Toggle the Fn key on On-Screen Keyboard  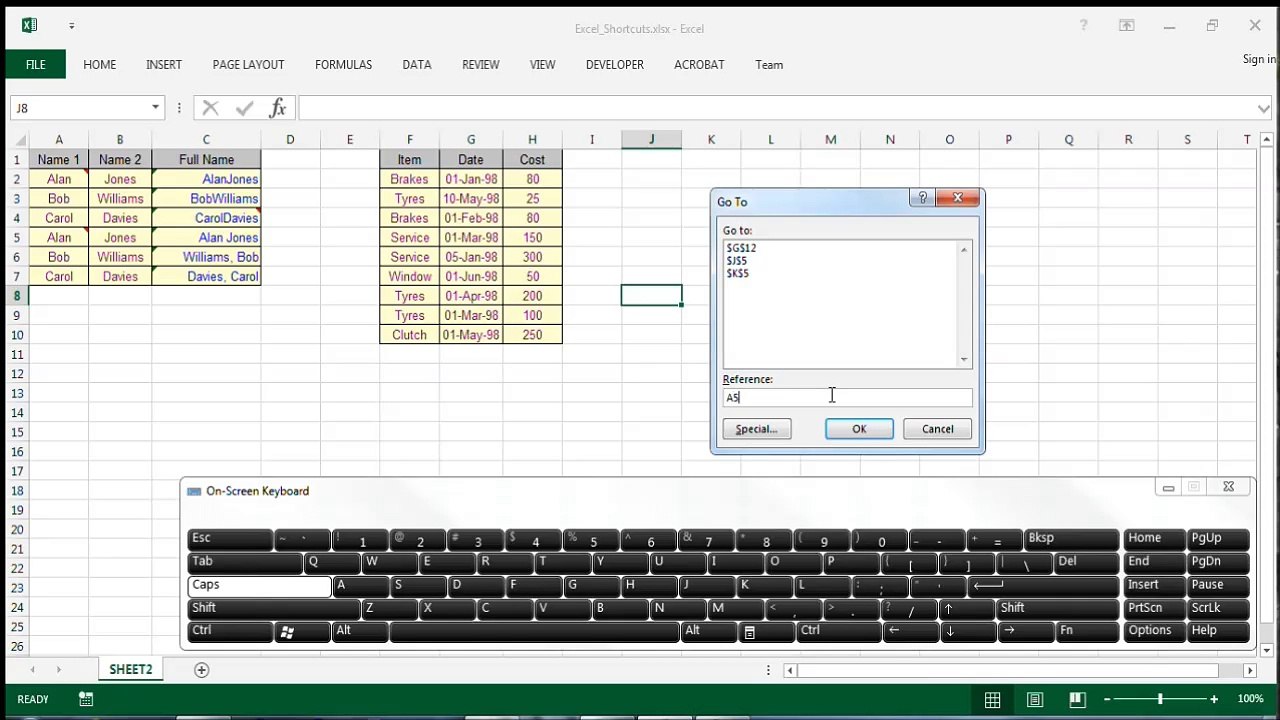click(1087, 631)
